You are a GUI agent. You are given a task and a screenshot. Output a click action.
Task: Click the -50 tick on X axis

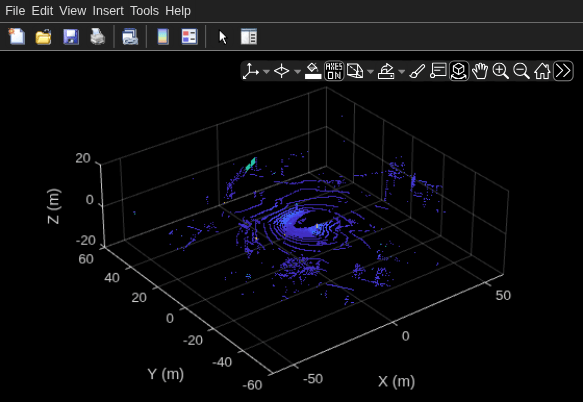313,379
